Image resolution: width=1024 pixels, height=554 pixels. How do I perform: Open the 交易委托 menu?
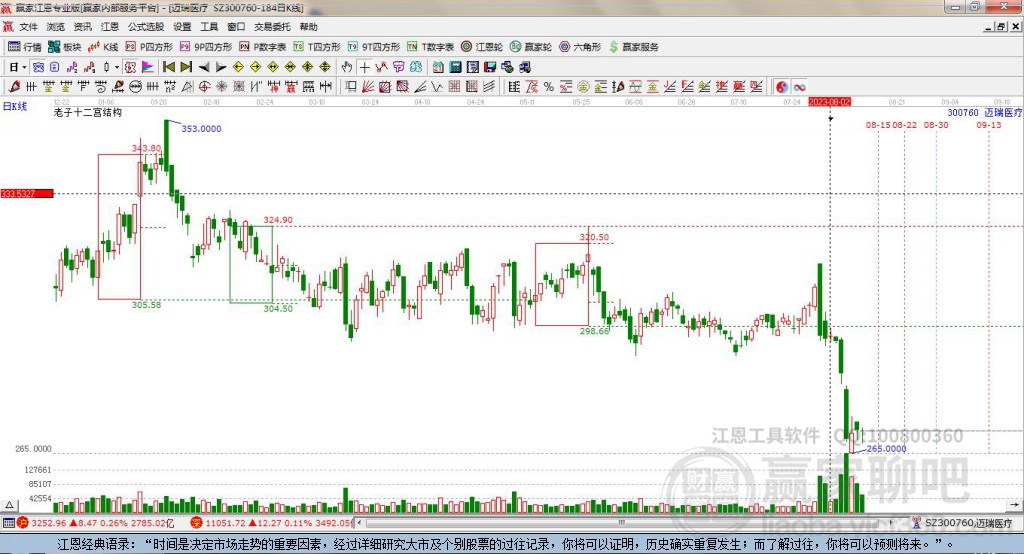point(272,27)
